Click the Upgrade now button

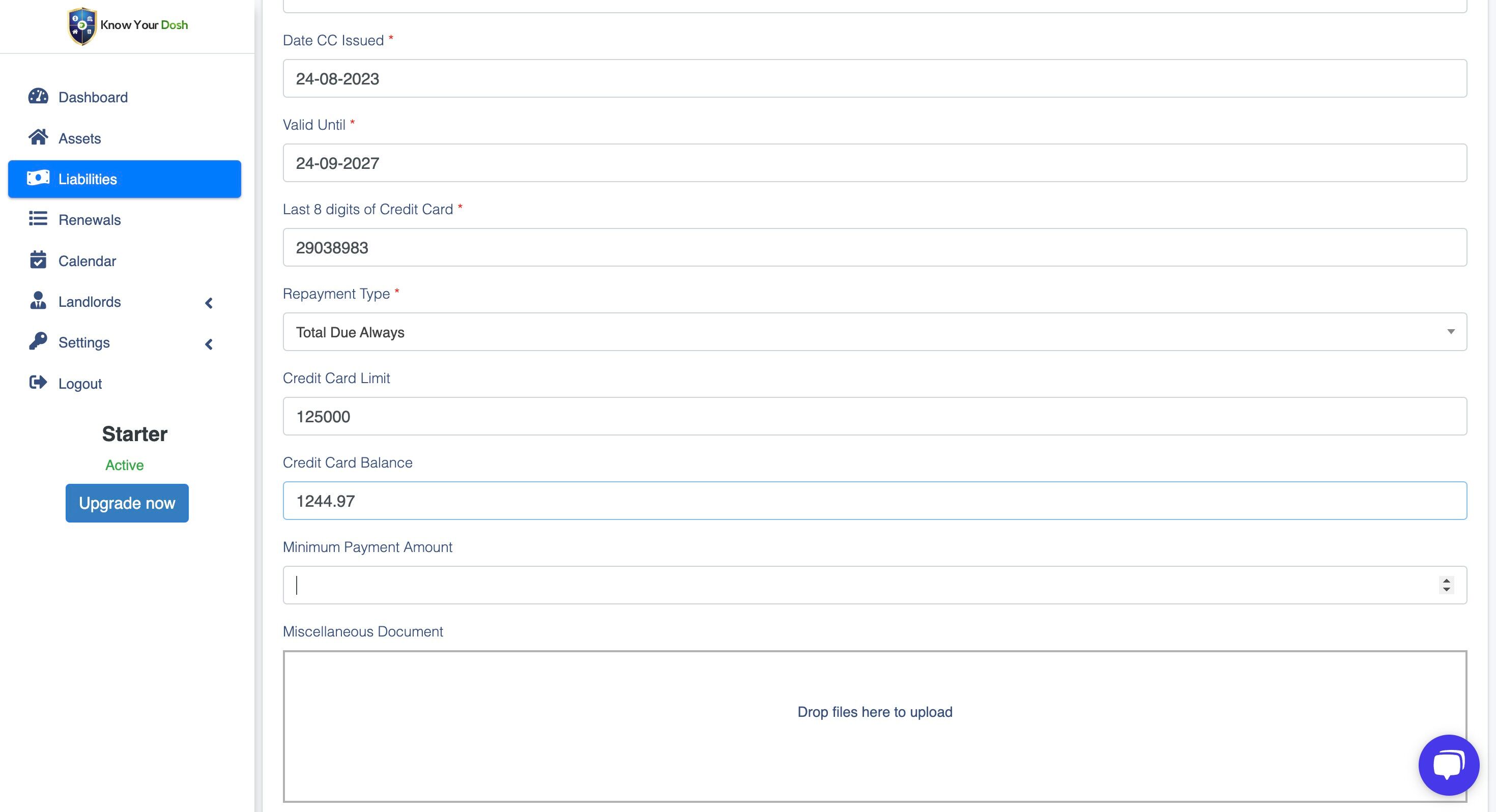pyautogui.click(x=127, y=503)
